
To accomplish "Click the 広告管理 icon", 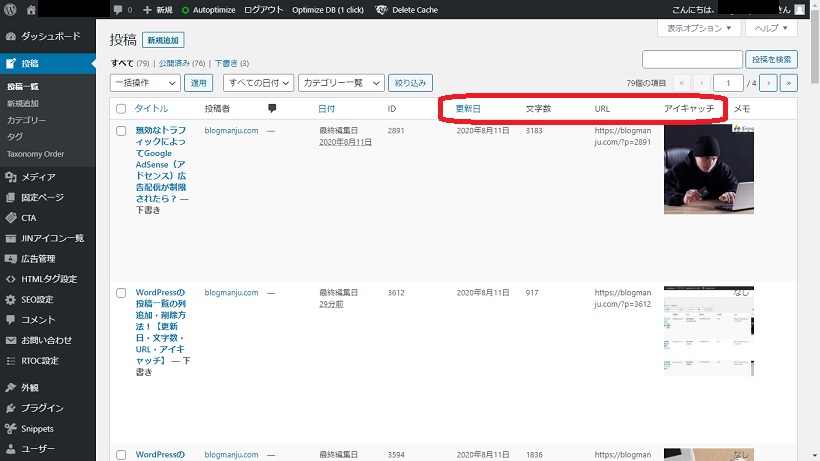I will coord(10,259).
